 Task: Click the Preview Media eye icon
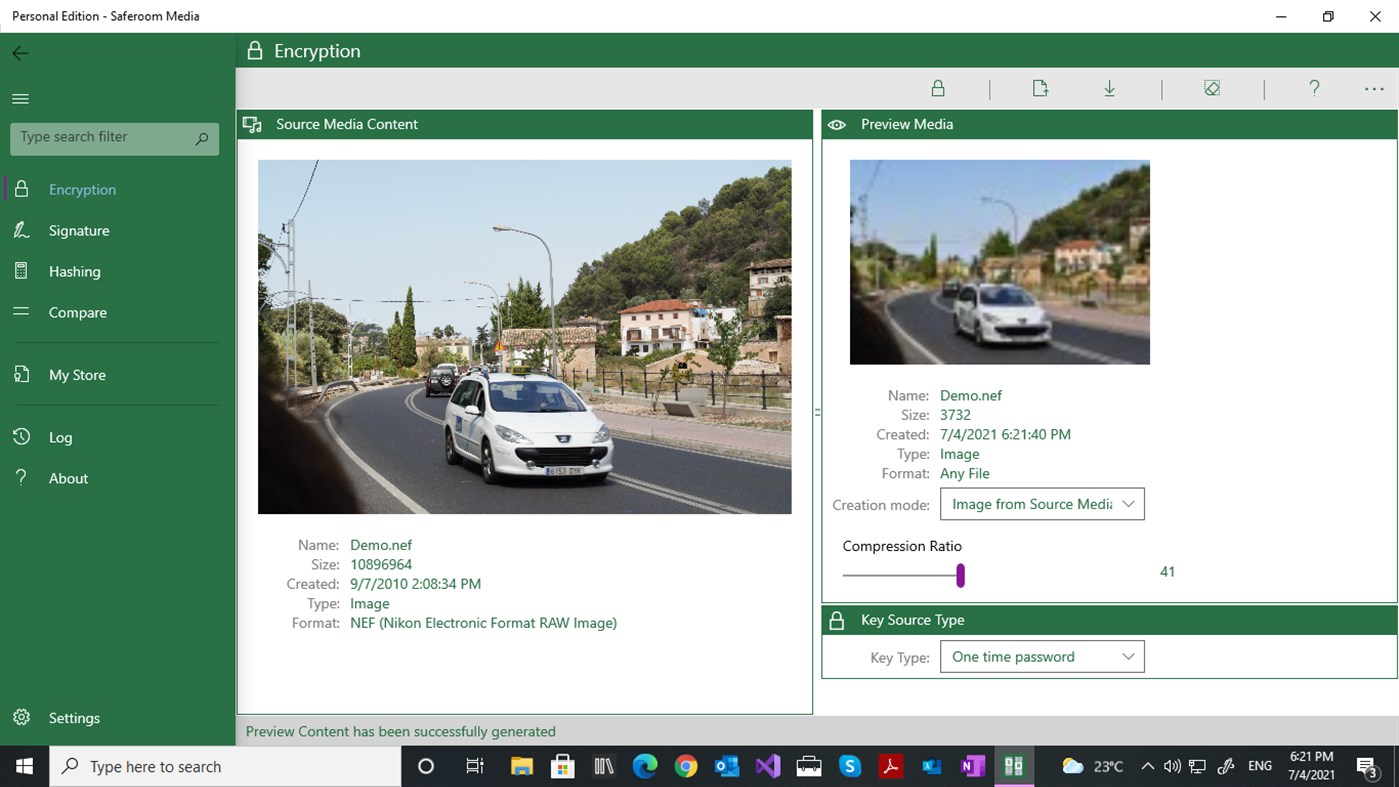coord(836,124)
